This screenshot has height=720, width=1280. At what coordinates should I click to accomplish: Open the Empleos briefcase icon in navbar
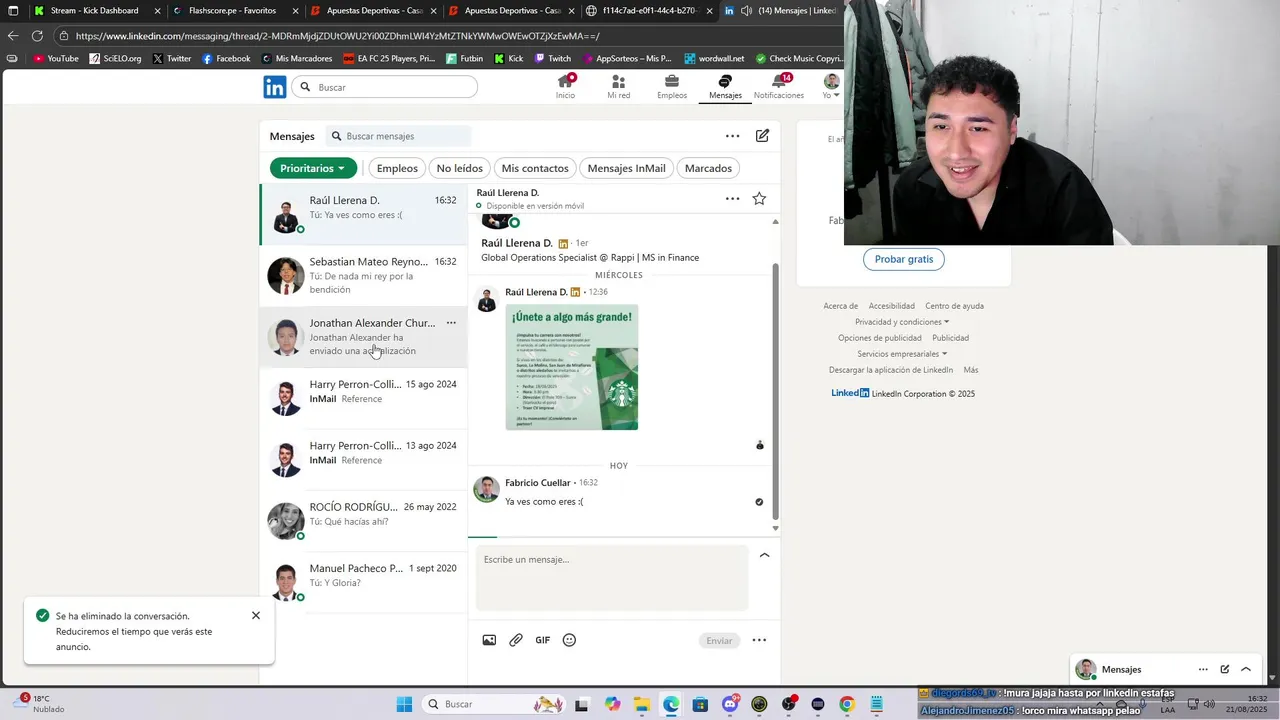[672, 87]
